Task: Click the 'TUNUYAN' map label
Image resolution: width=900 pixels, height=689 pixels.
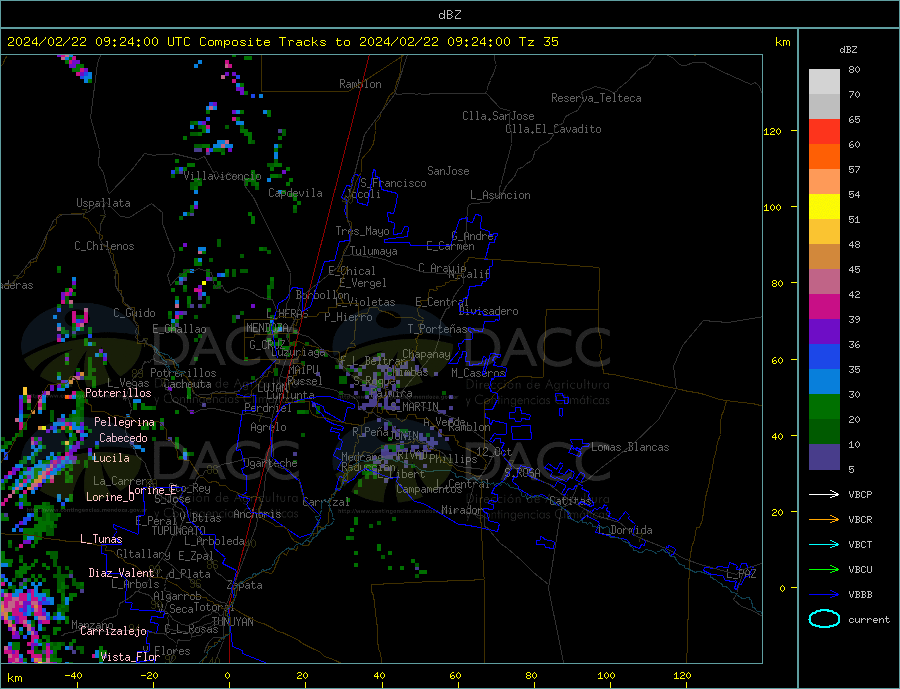Action: (x=232, y=622)
